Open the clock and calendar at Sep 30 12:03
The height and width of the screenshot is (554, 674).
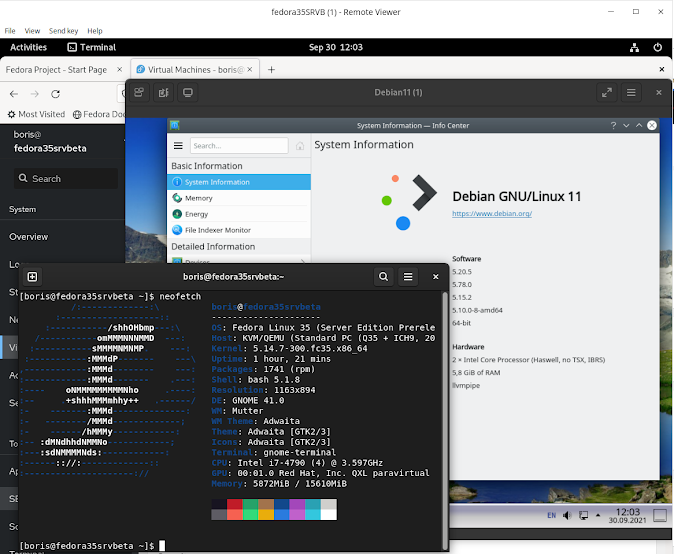tap(336, 47)
